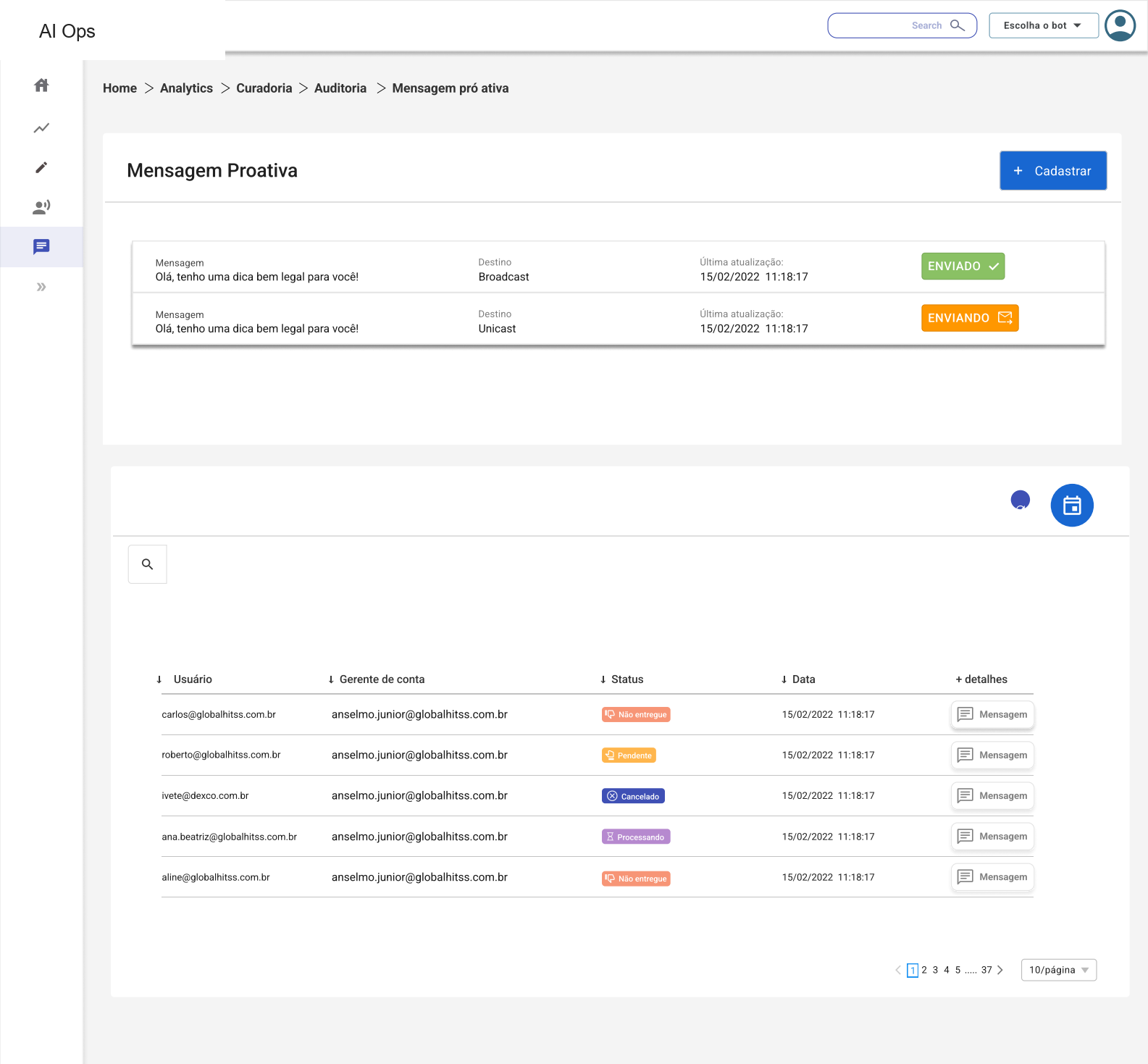The height and width of the screenshot is (1064, 1148).
Task: Click the table search magnifier button
Action: point(148,564)
